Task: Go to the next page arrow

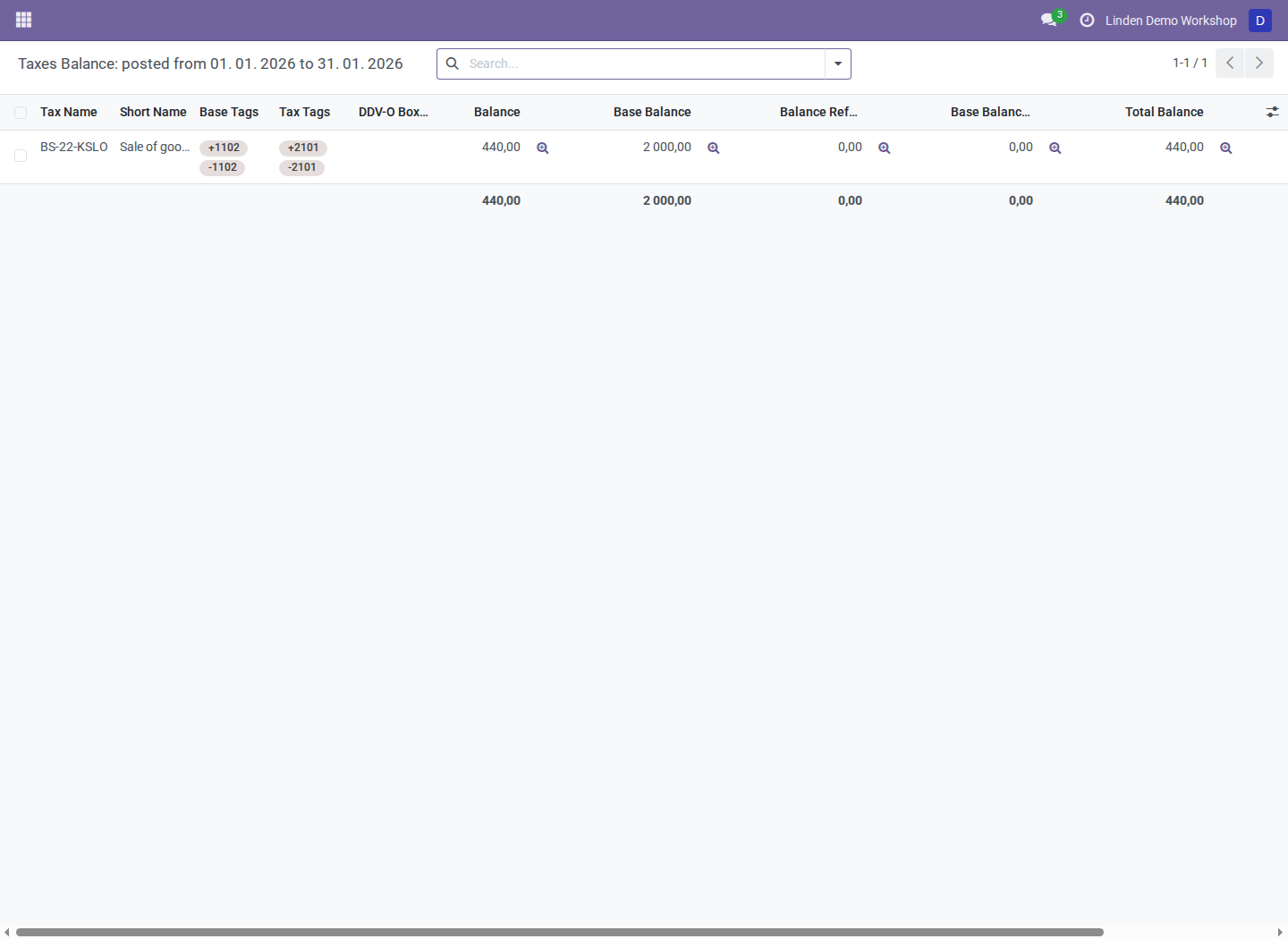Action: click(x=1259, y=63)
